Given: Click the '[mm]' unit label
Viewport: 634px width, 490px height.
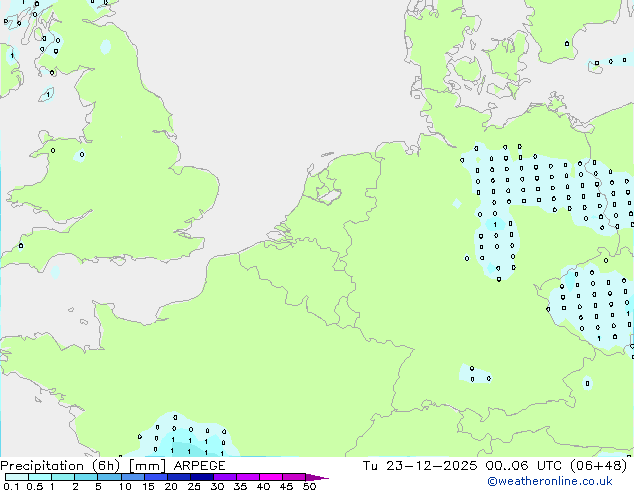Looking at the screenshot, I should click(x=148, y=466).
